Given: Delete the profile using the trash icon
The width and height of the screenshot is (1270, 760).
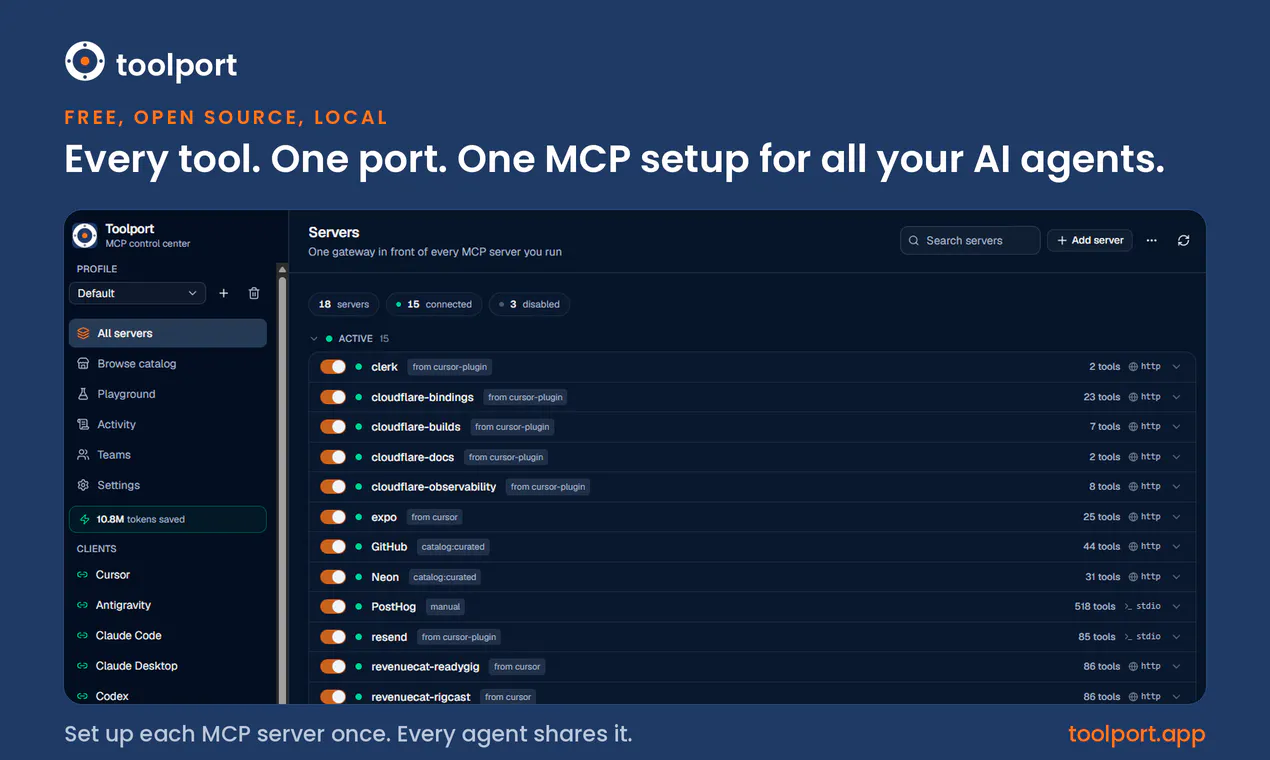Looking at the screenshot, I should click(254, 293).
